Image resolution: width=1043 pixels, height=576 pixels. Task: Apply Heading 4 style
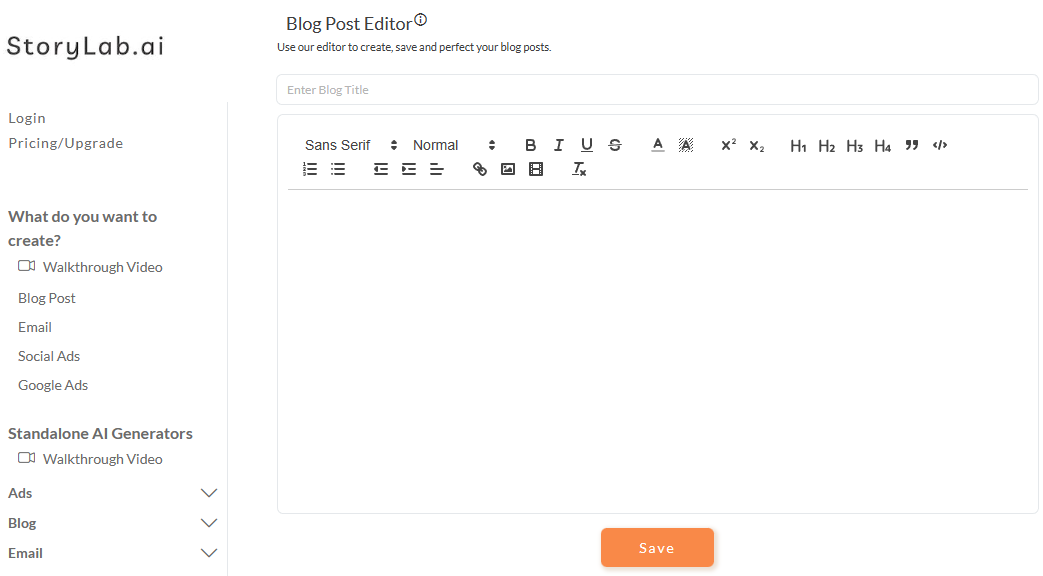(x=882, y=146)
